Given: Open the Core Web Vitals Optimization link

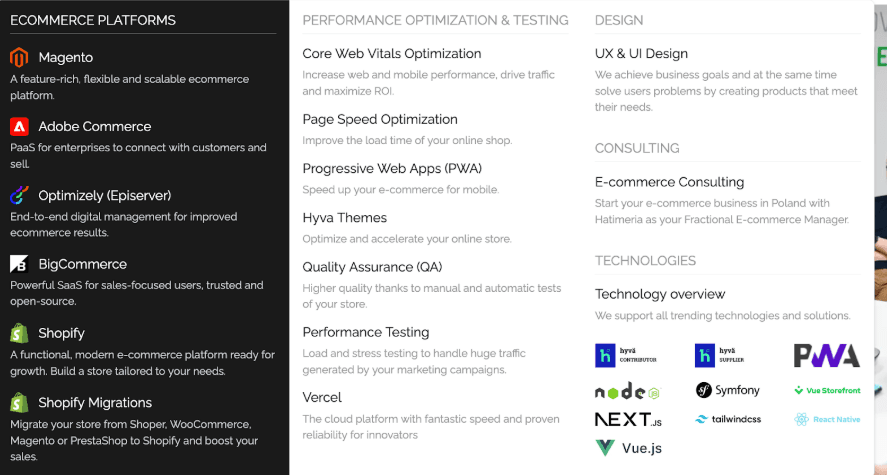Looking at the screenshot, I should [x=392, y=54].
